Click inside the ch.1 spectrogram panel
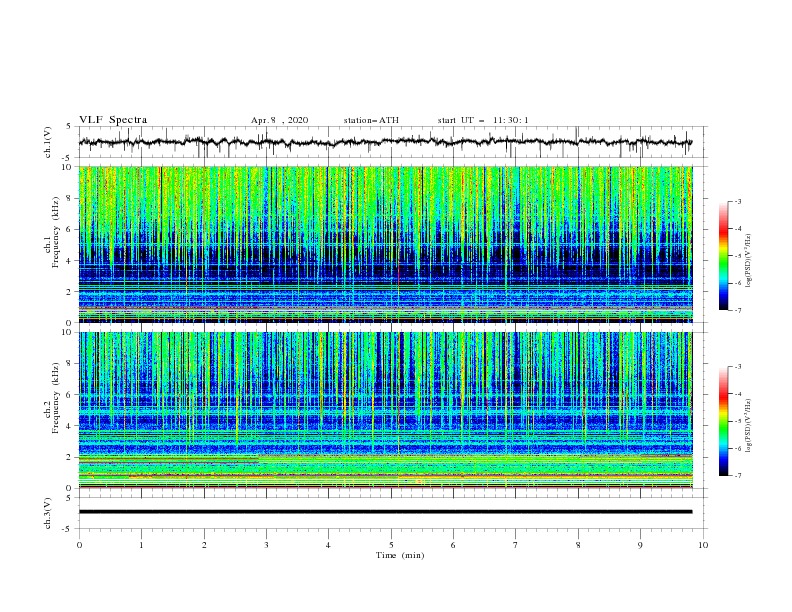This screenshot has width=792, height=612. [385, 244]
